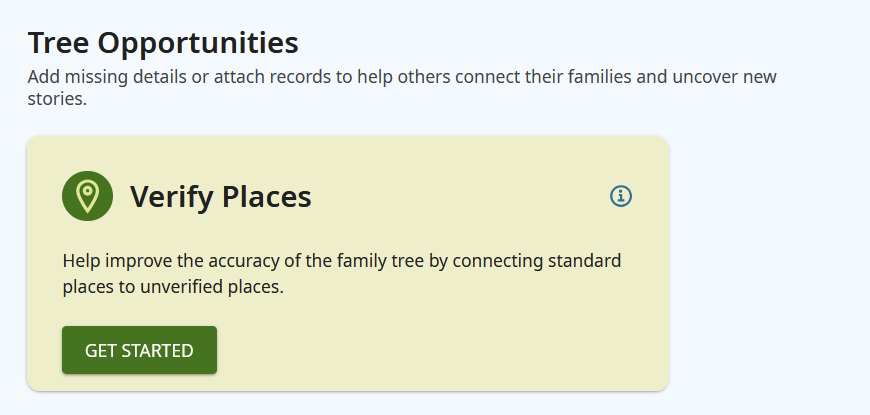Select the Verify Places card title

click(220, 196)
